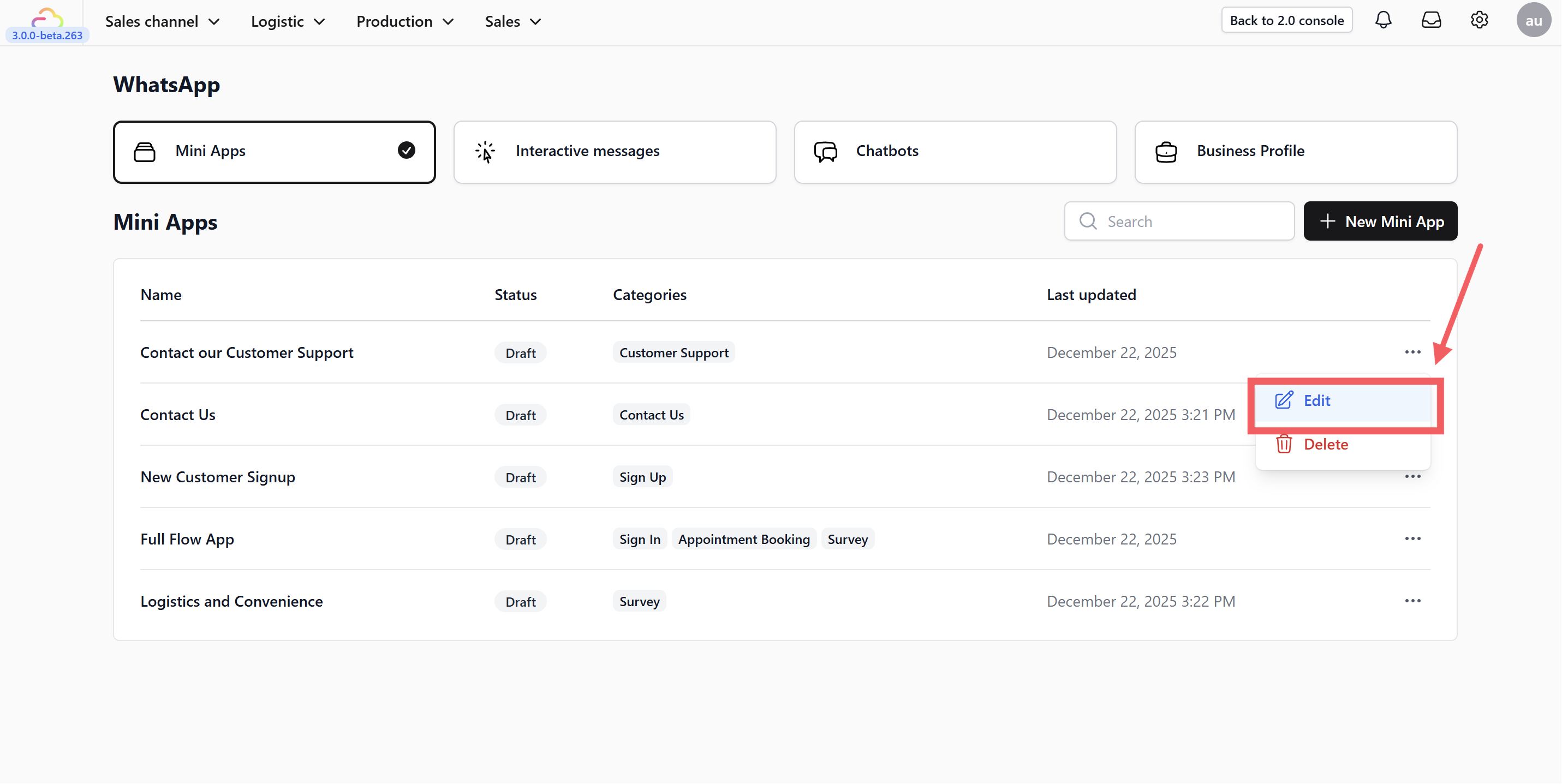Click the Interactive messages cursor icon
The image size is (1562, 784).
pos(485,152)
